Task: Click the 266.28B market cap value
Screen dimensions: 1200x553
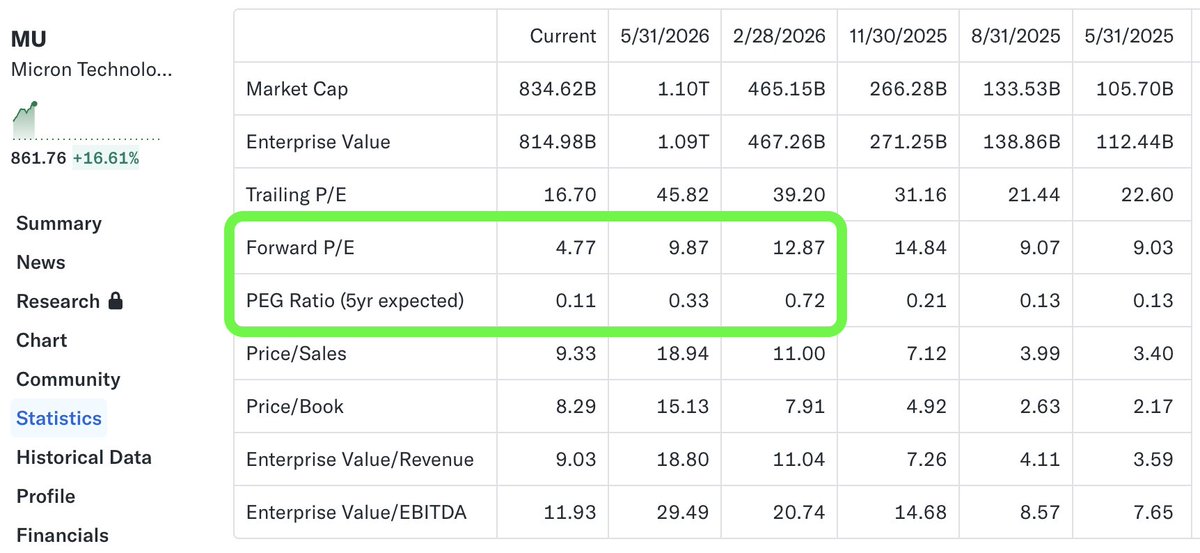Action: tap(908, 89)
